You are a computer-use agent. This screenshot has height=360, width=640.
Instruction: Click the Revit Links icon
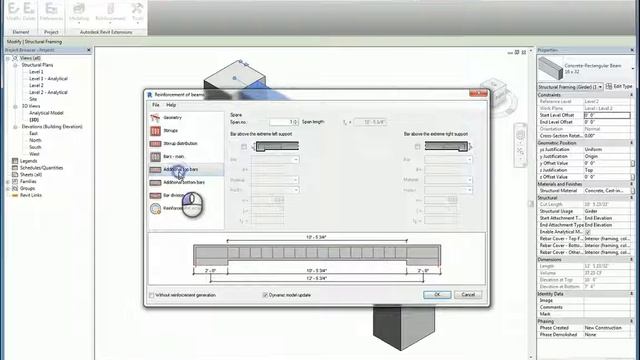click(15, 196)
